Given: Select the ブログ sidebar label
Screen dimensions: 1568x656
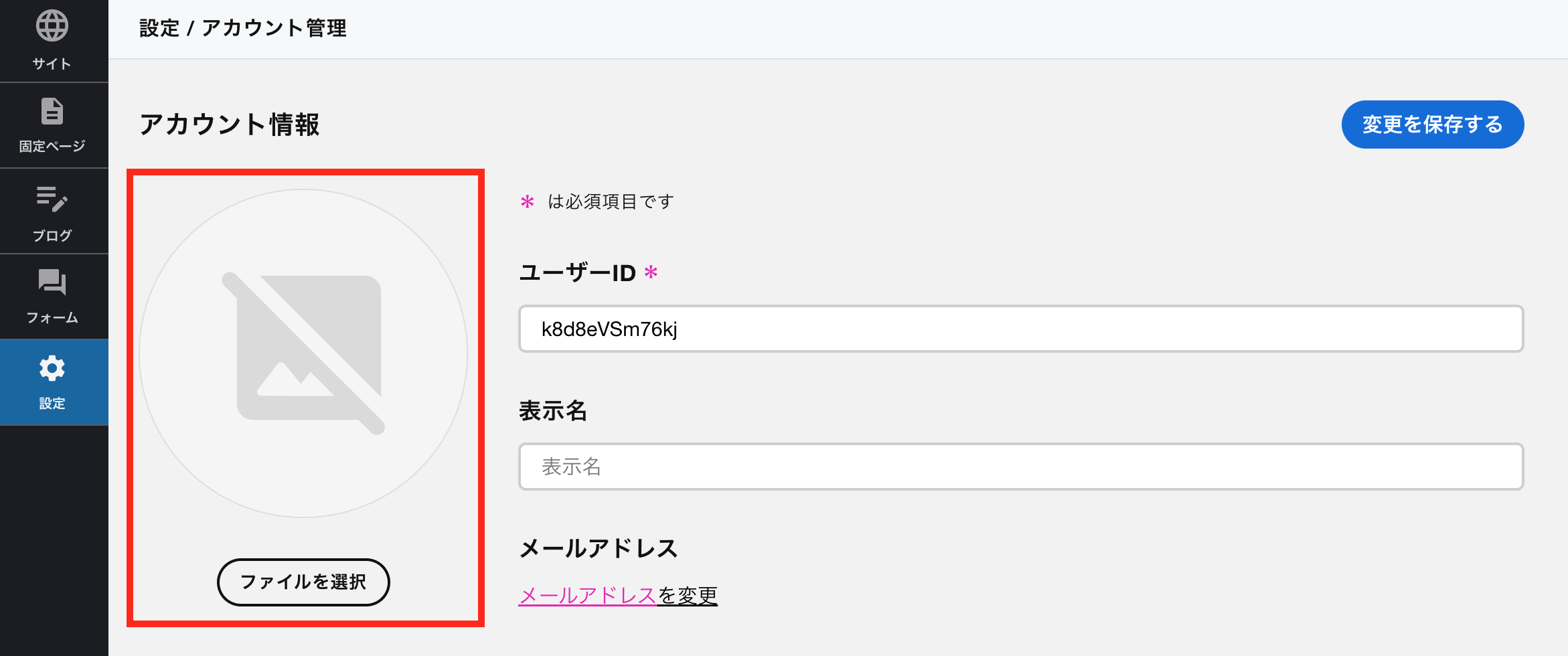Looking at the screenshot, I should (x=52, y=236).
